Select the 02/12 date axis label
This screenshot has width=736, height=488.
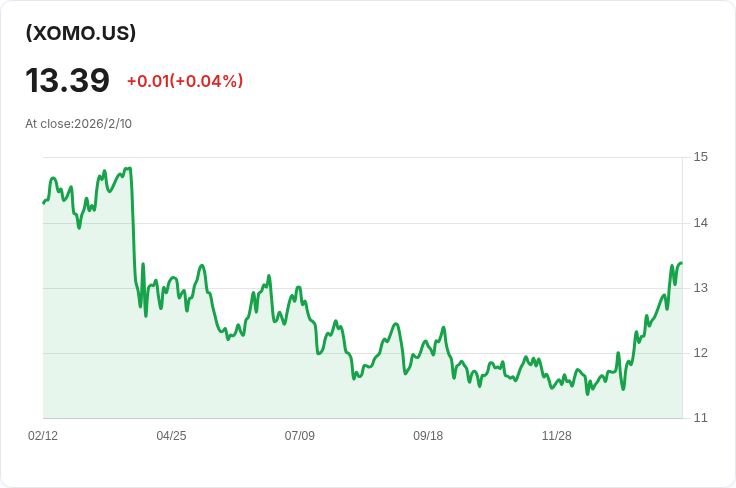[x=43, y=436]
